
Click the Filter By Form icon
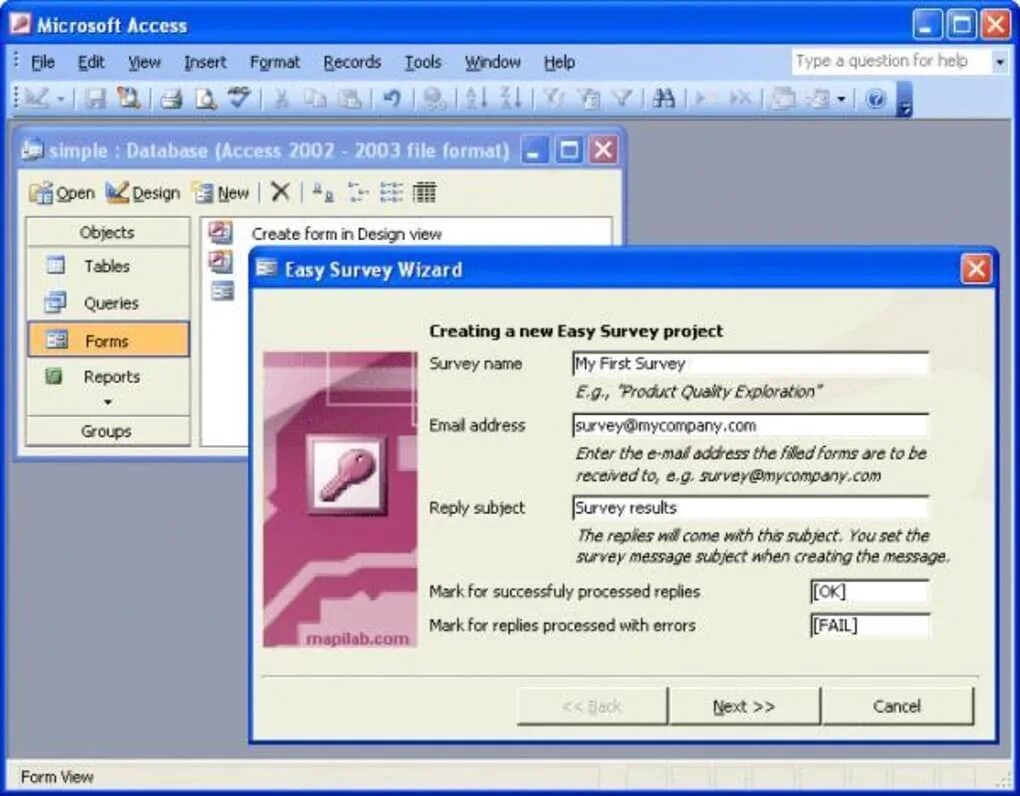588,99
